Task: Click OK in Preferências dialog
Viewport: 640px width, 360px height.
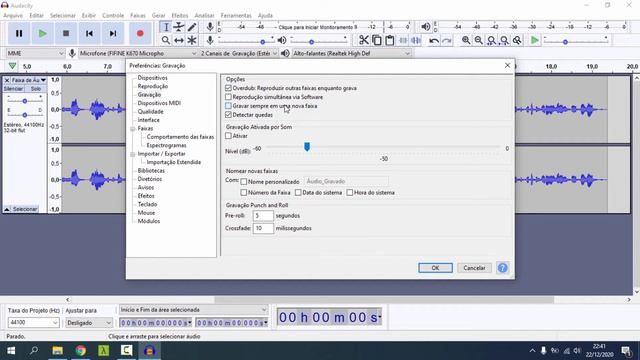Action: coord(435,268)
